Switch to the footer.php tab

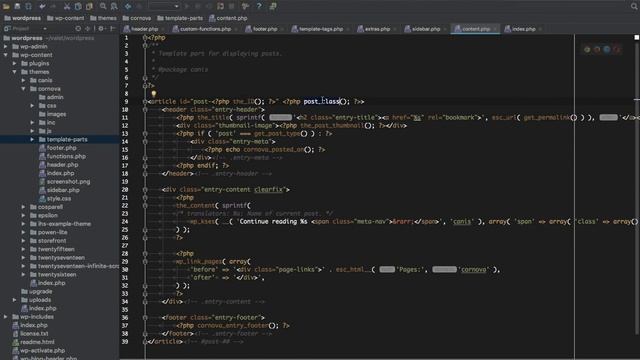(264, 29)
